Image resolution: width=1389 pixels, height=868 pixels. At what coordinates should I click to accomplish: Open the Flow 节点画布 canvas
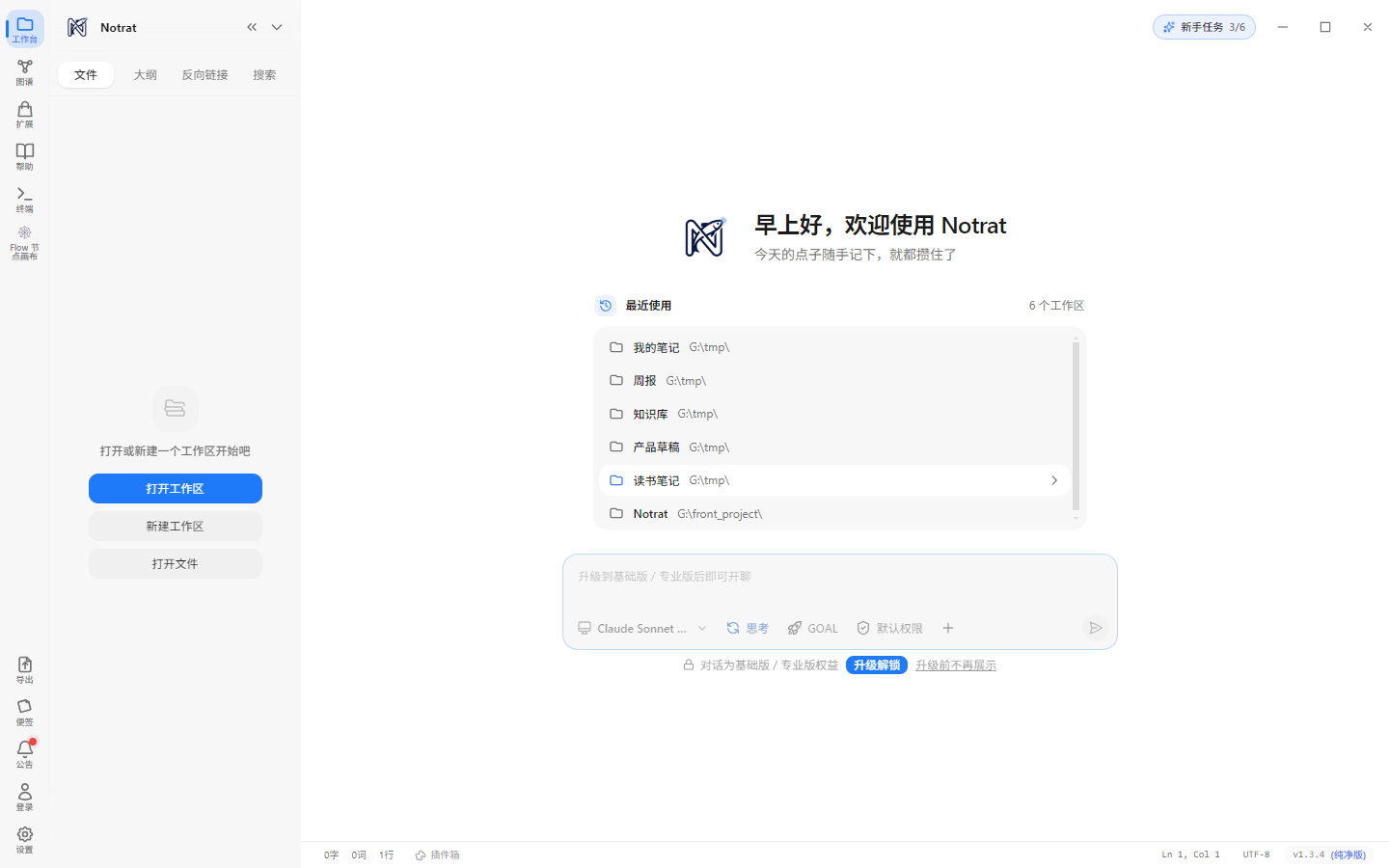25,243
